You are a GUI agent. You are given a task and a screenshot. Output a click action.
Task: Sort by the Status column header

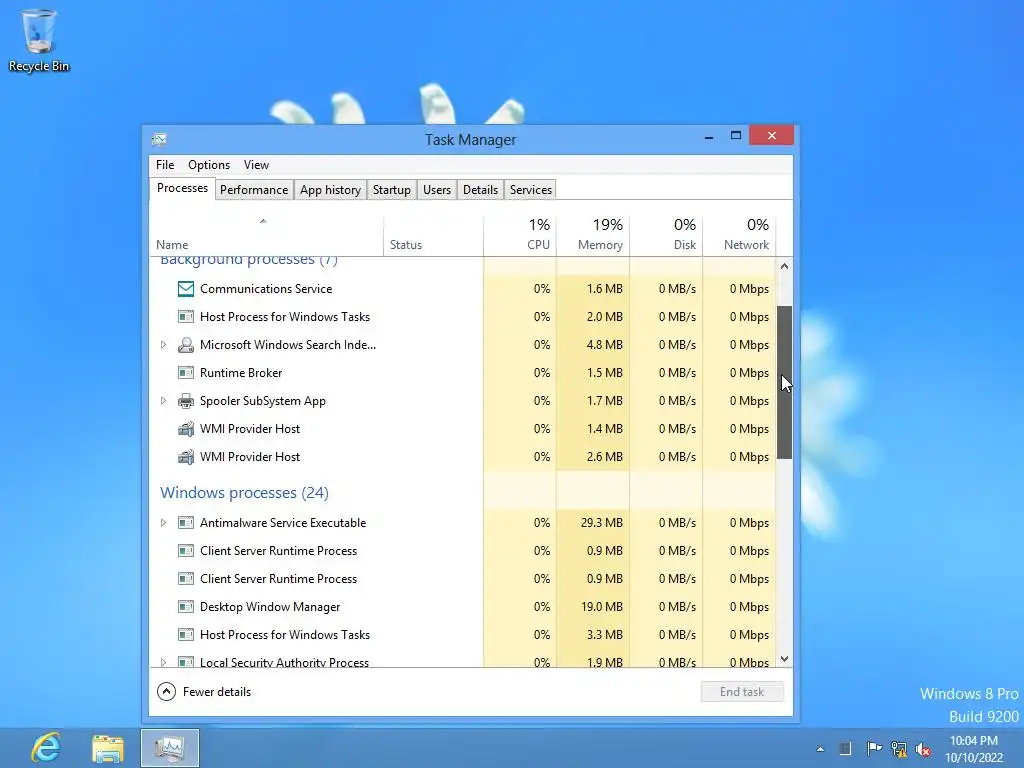click(434, 235)
